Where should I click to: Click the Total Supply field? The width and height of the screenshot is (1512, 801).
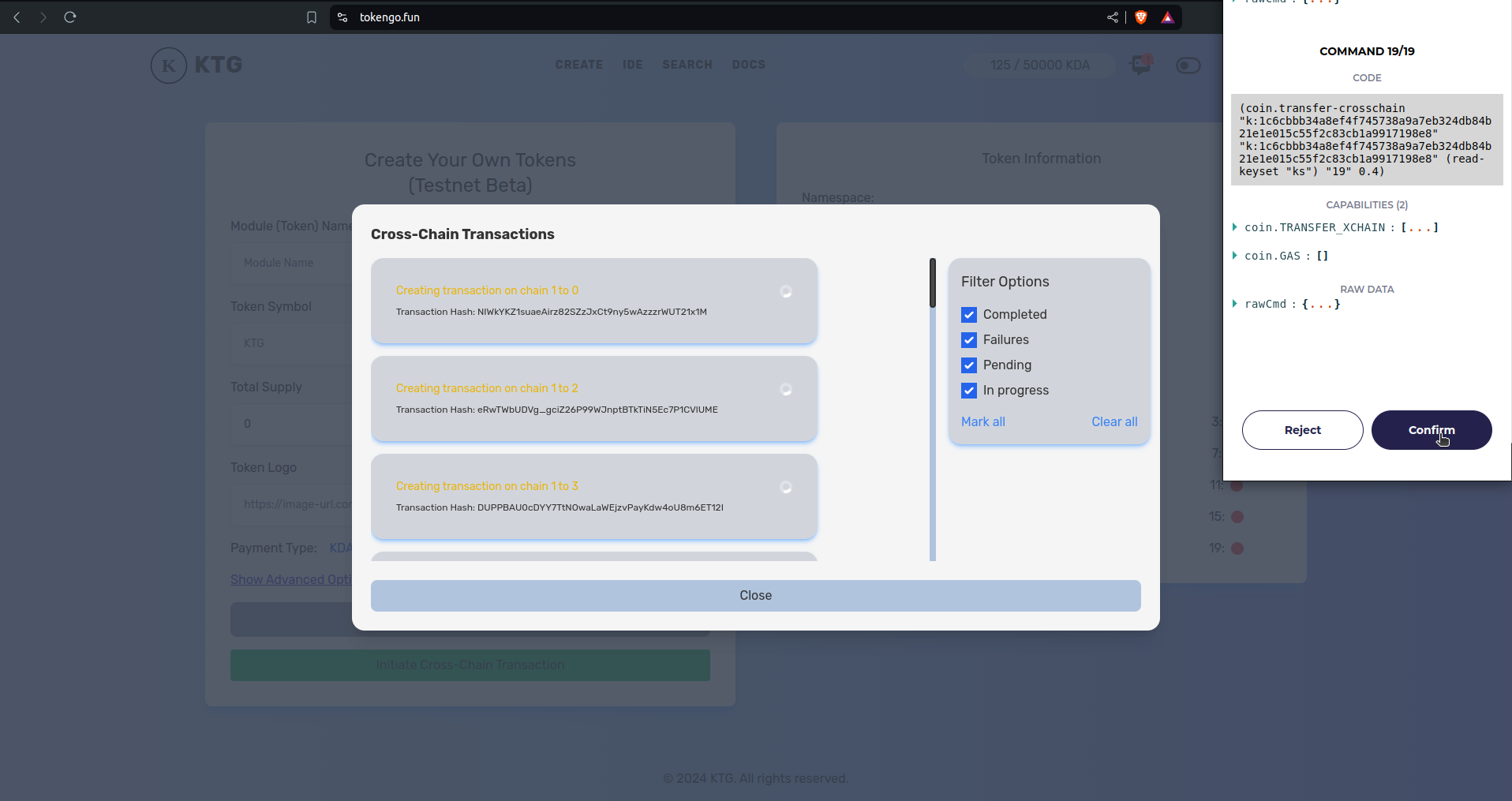[291, 424]
